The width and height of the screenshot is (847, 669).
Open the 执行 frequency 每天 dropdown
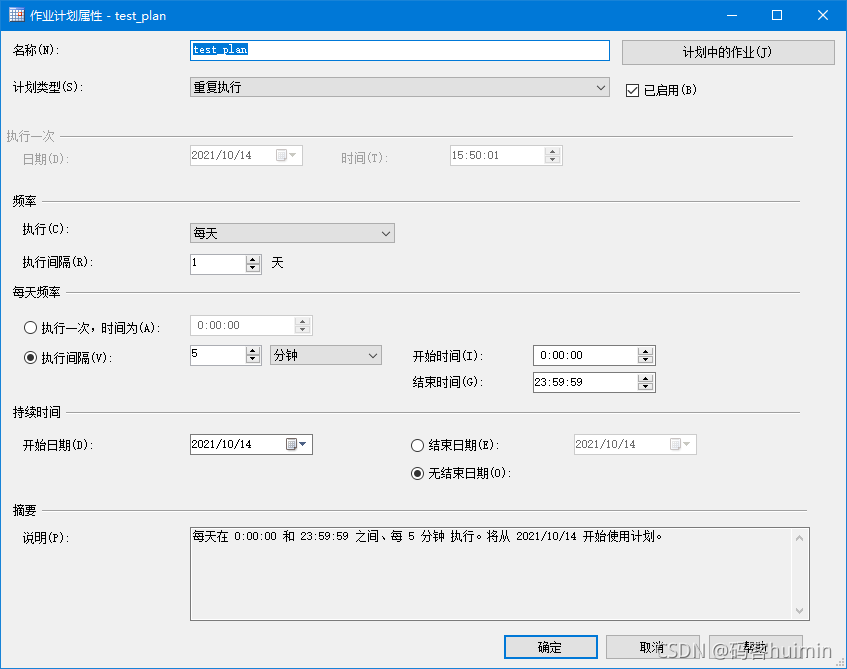click(292, 233)
